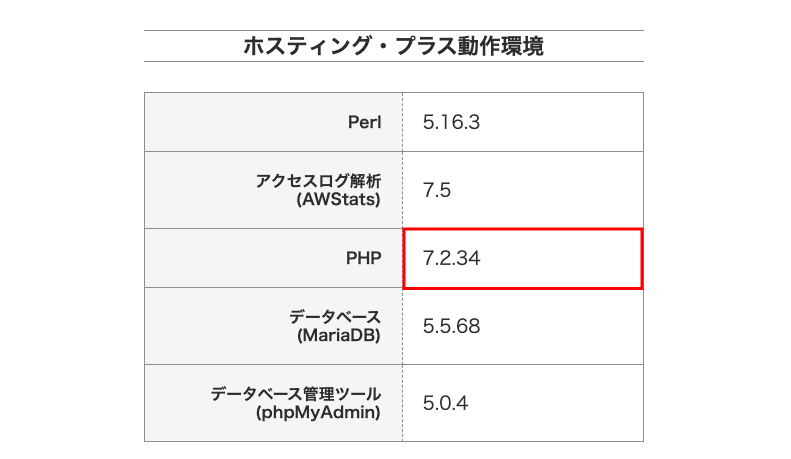Screen dimensions: 791x459
Task: Click the (MariaDB) text
Action: pyautogui.click(x=339, y=336)
